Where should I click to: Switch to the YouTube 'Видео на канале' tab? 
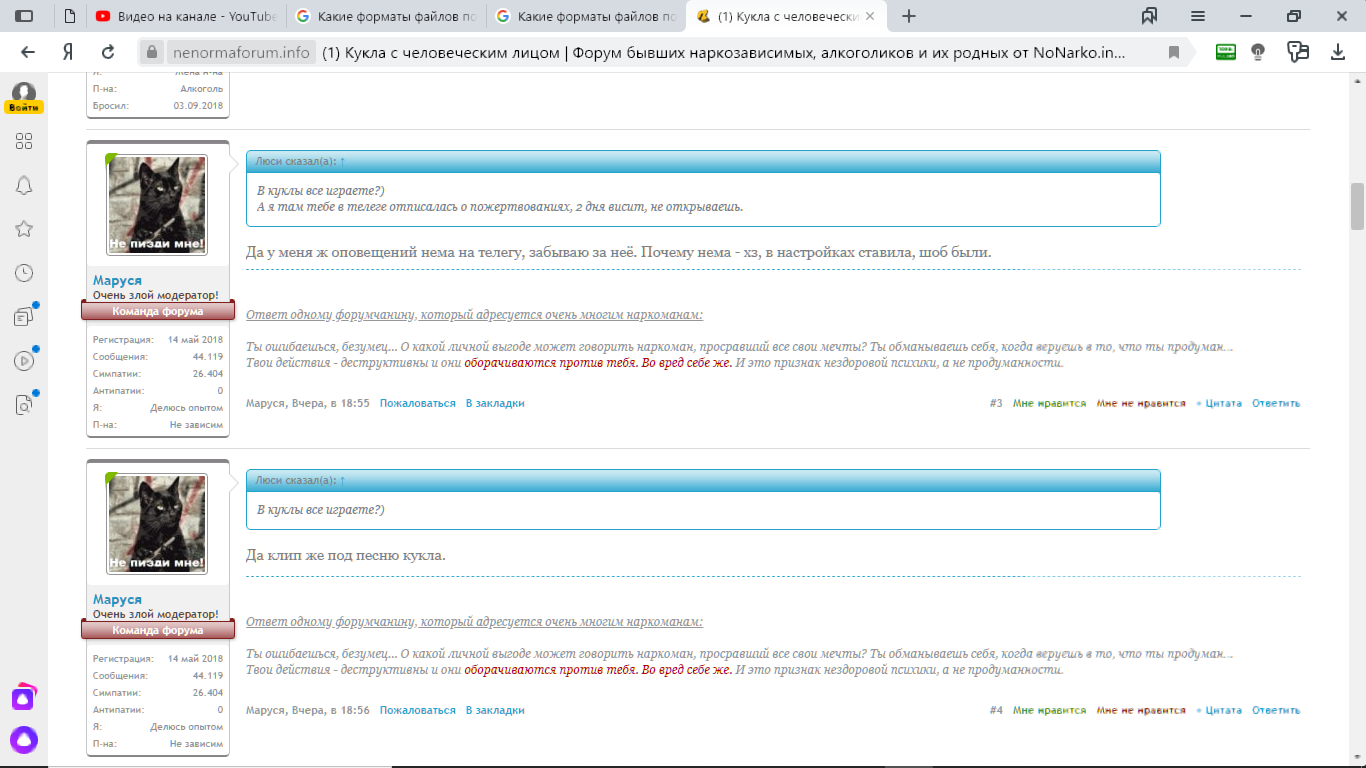(186, 16)
